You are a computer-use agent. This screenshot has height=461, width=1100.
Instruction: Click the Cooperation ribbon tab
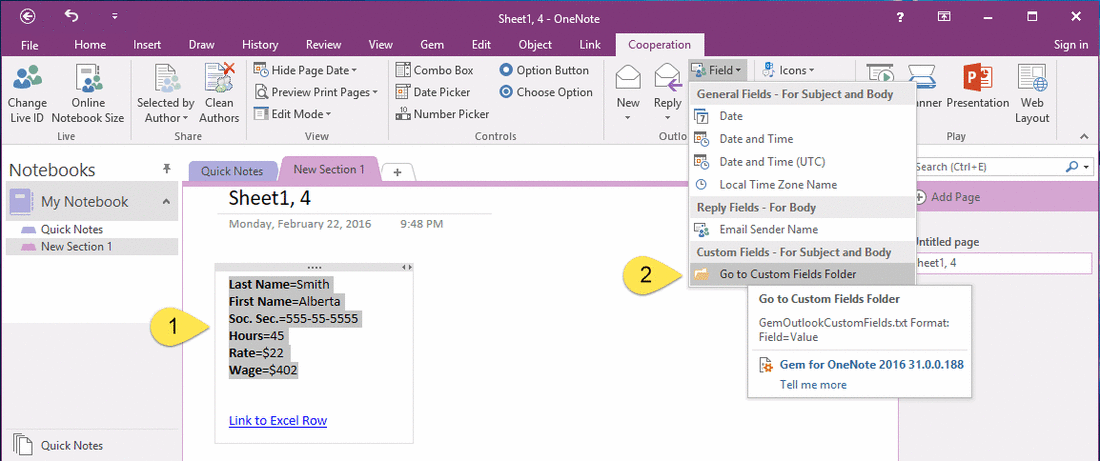[659, 45]
